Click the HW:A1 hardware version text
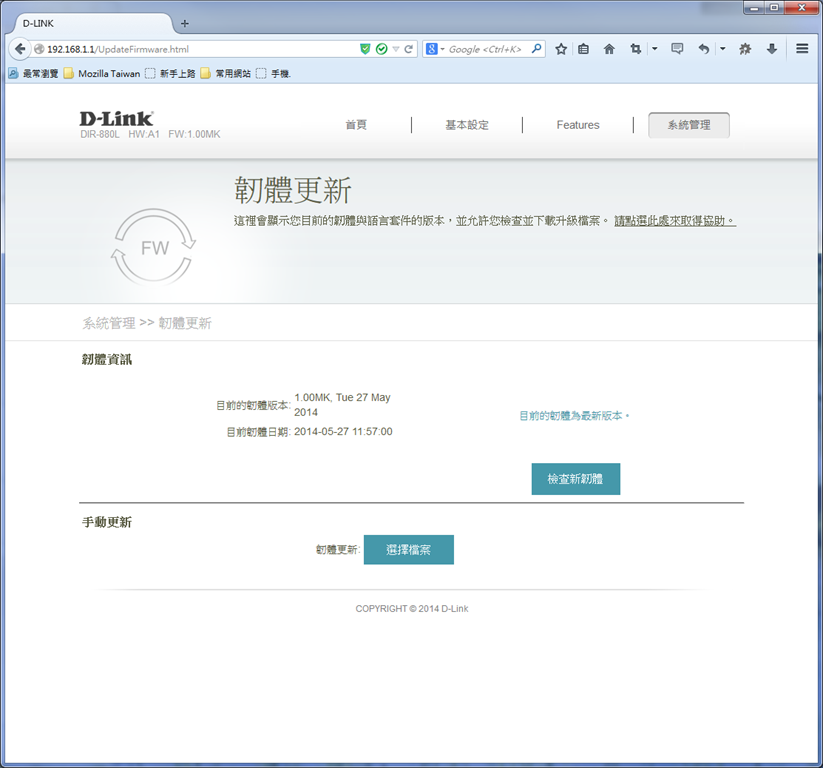This screenshot has width=823, height=768. pyautogui.click(x=144, y=134)
